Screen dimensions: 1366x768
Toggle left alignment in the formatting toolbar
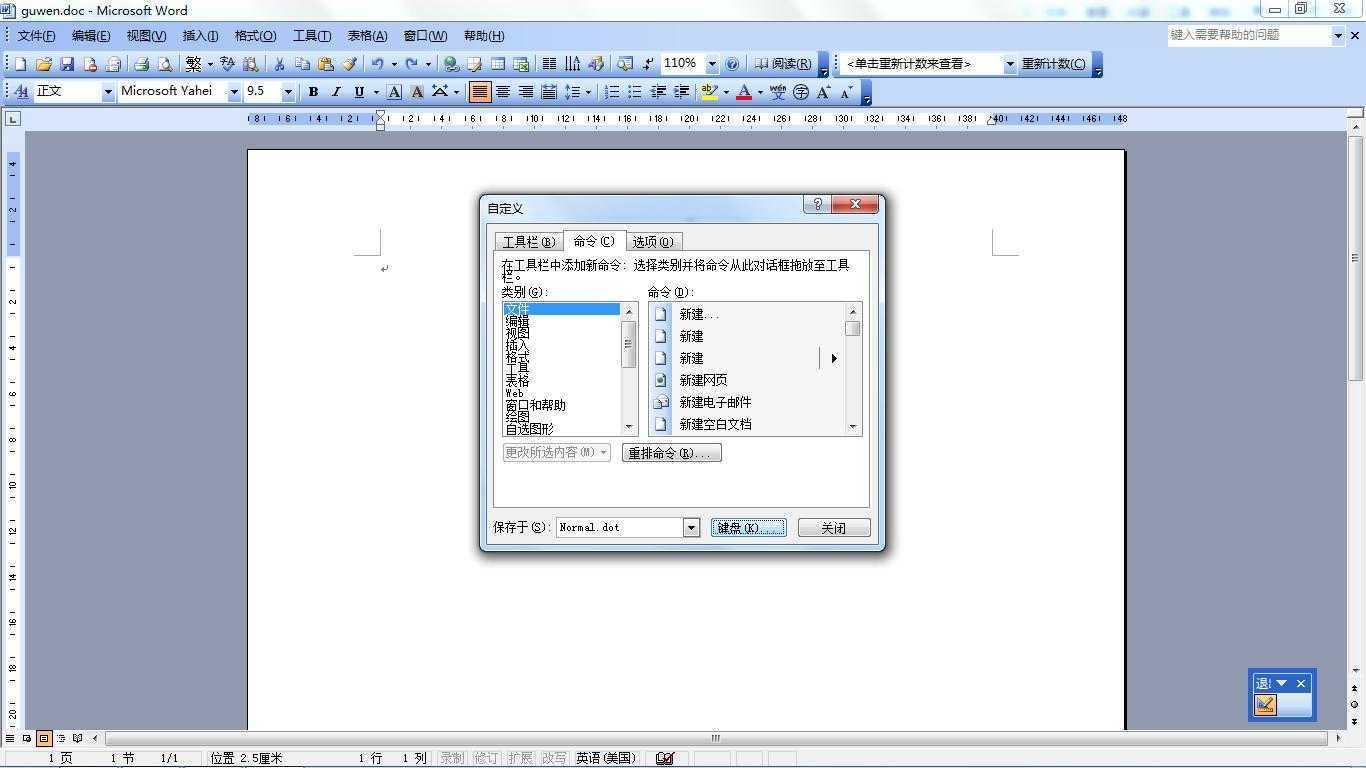(480, 92)
